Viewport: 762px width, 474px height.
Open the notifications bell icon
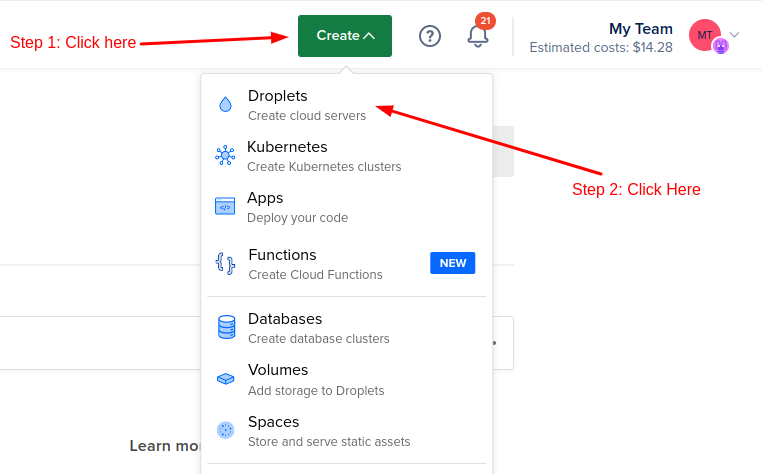[x=478, y=36]
